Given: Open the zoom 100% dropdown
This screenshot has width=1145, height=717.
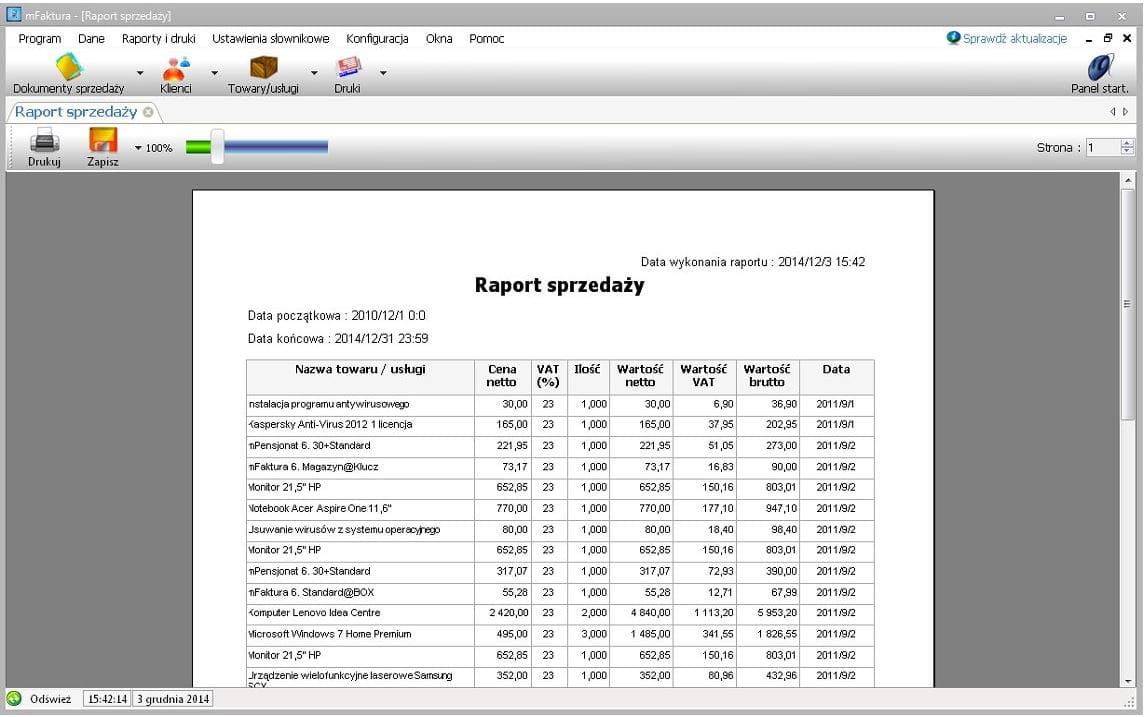Looking at the screenshot, I should click(x=138, y=148).
